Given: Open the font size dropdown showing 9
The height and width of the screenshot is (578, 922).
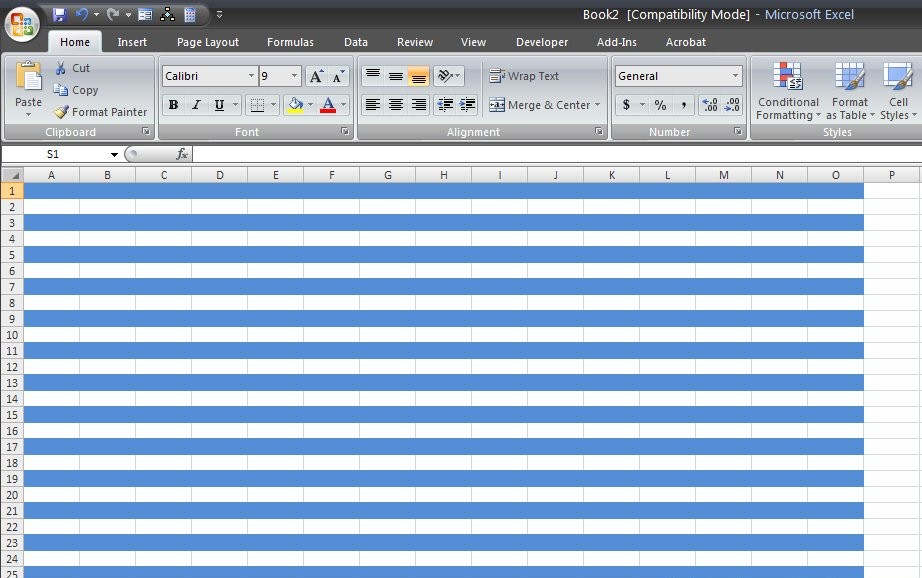Looking at the screenshot, I should (295, 76).
